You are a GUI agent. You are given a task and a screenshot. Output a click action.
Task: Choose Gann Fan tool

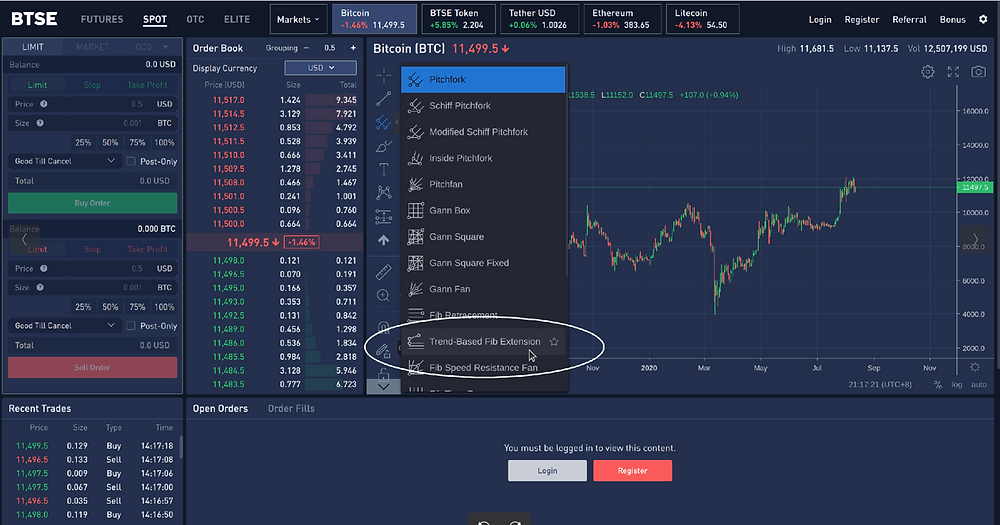483,289
